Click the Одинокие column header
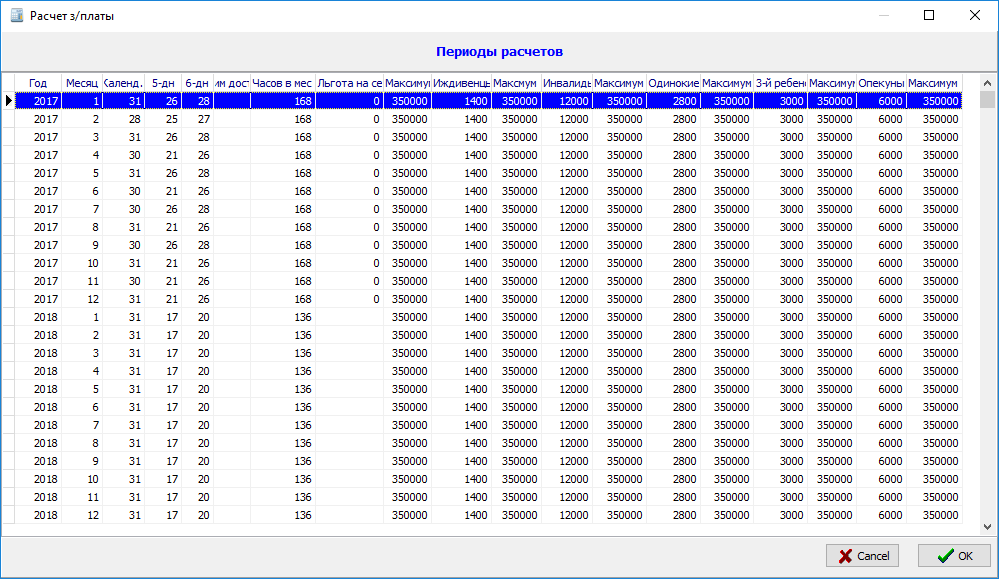 point(673,83)
